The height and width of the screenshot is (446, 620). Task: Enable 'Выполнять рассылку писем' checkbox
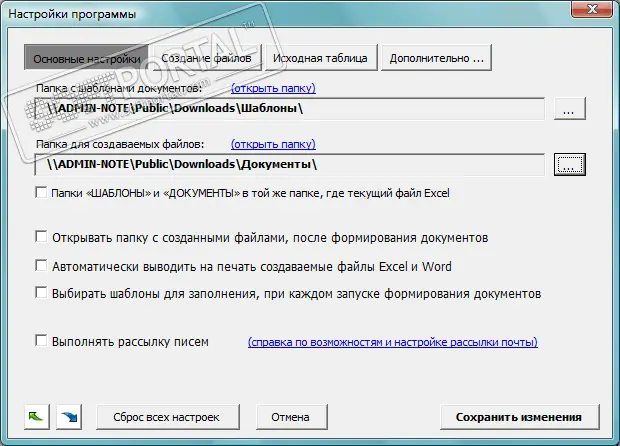(x=41, y=342)
